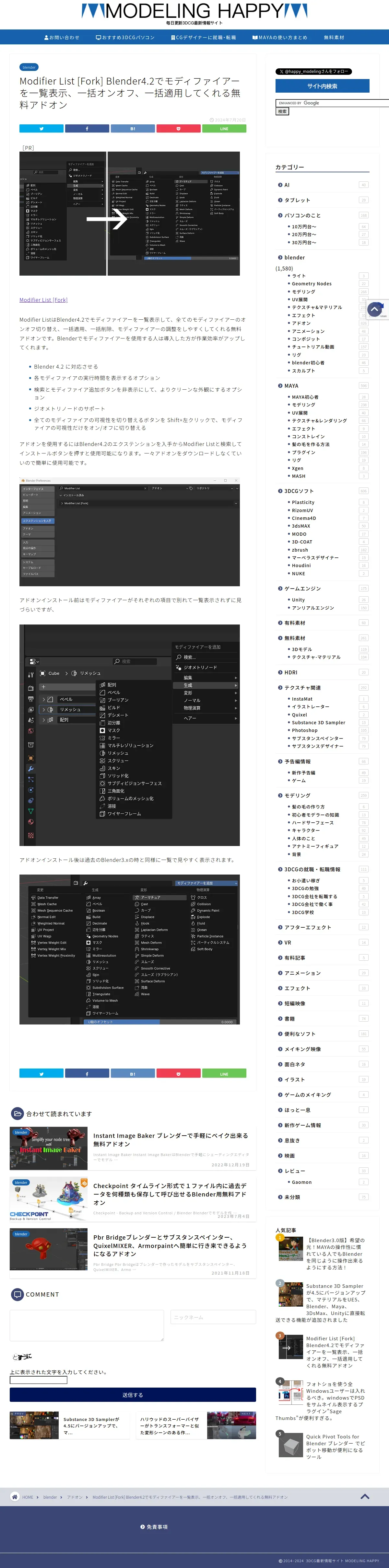Click the HDRI category arrow icon
The image size is (389, 1568).
coord(280,673)
